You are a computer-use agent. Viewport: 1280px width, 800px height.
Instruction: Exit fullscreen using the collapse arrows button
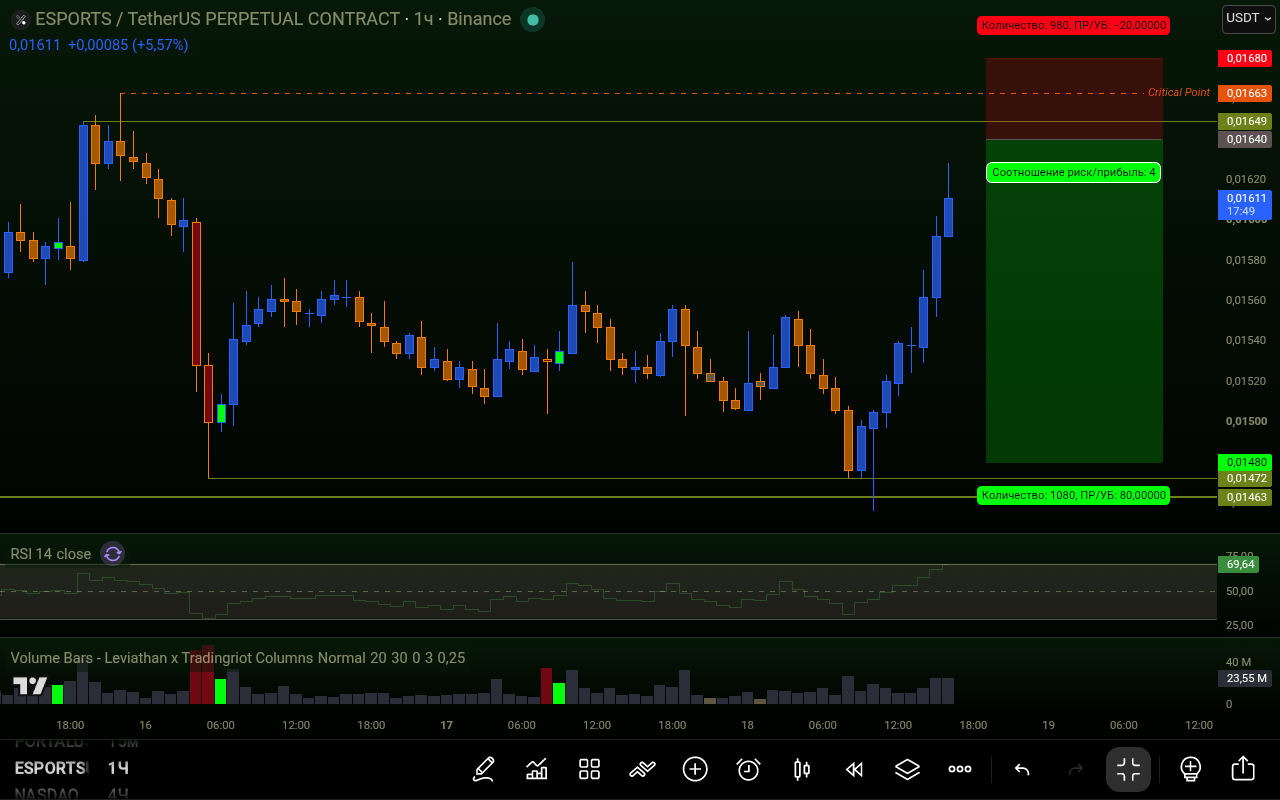point(1128,769)
